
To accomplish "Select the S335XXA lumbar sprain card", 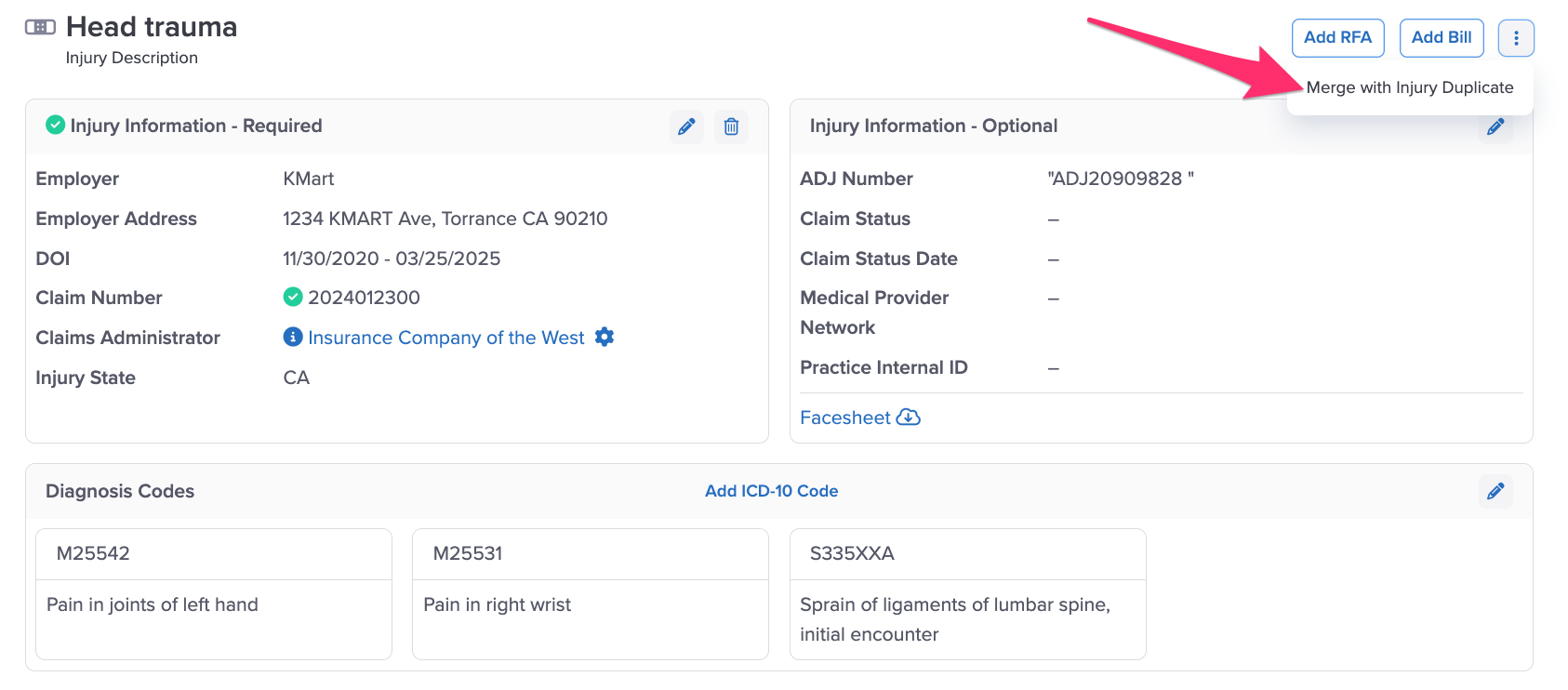I will click(968, 594).
